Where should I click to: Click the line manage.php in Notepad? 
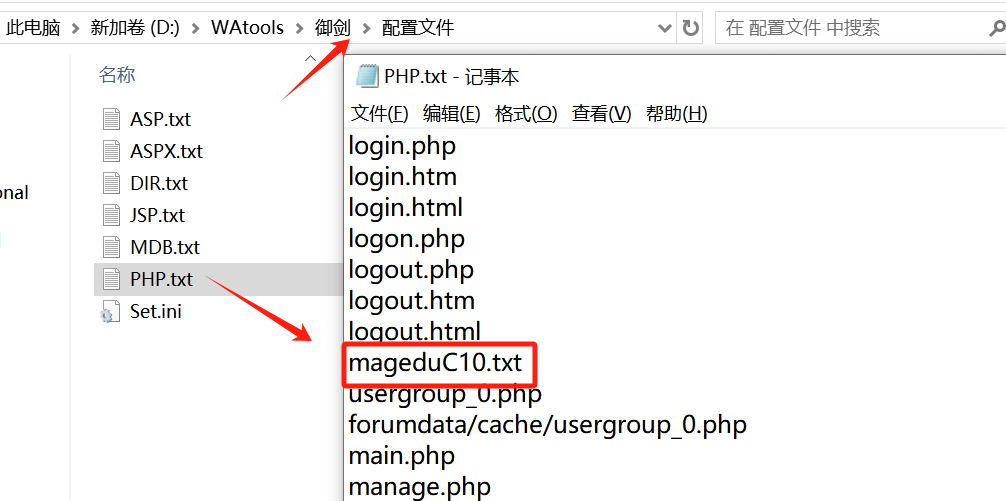[x=420, y=488]
